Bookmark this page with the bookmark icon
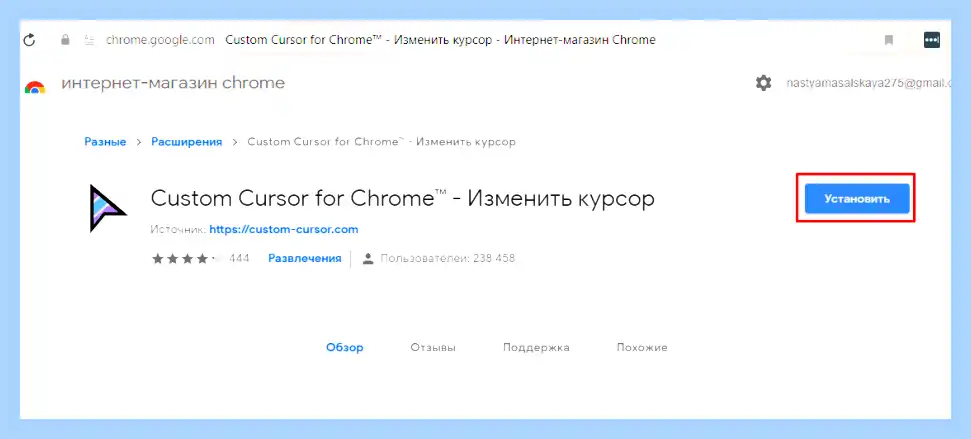The width and height of the screenshot is (971, 439). pyautogui.click(x=889, y=40)
